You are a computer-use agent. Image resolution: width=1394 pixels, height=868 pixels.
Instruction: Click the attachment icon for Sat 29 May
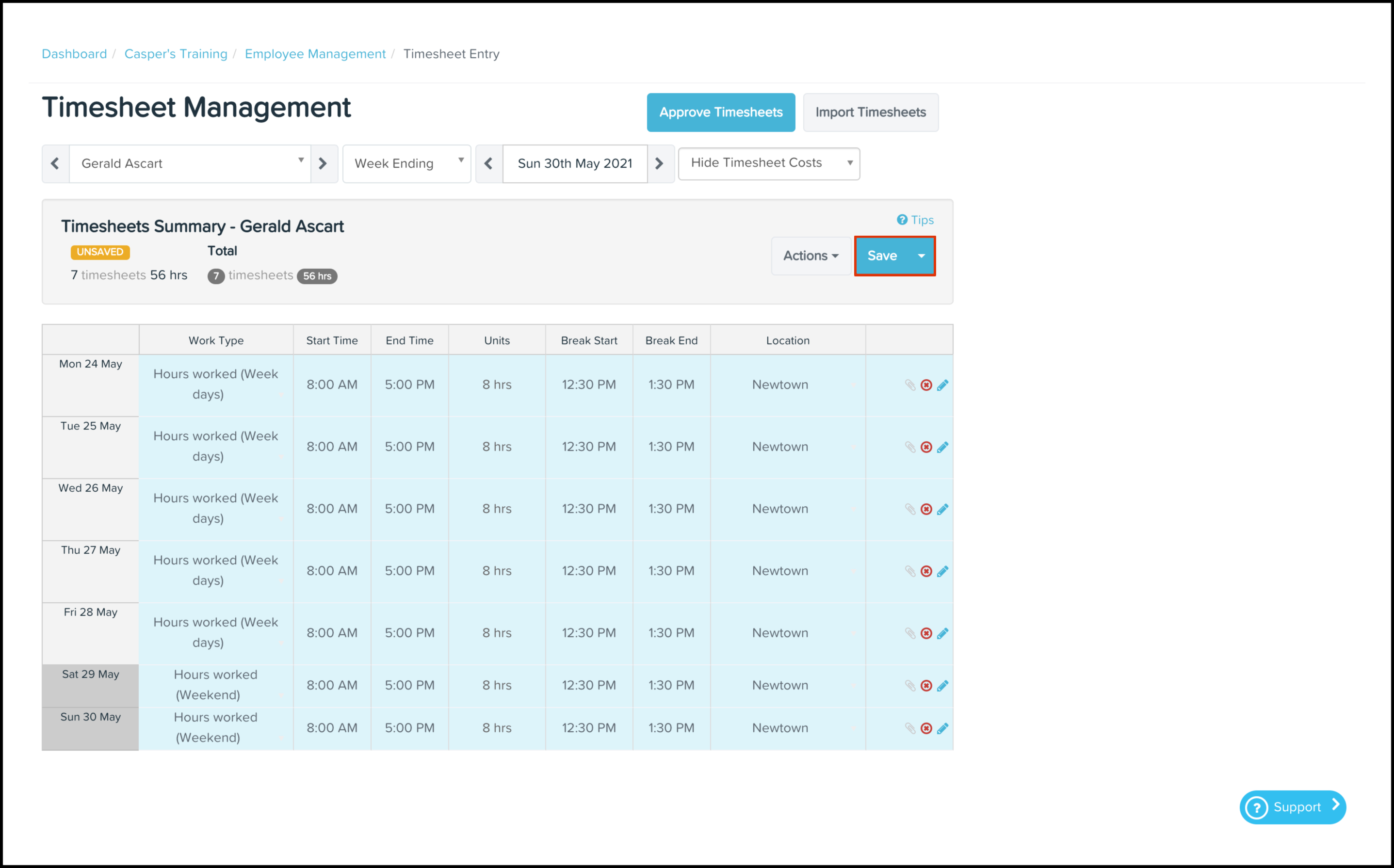click(910, 686)
